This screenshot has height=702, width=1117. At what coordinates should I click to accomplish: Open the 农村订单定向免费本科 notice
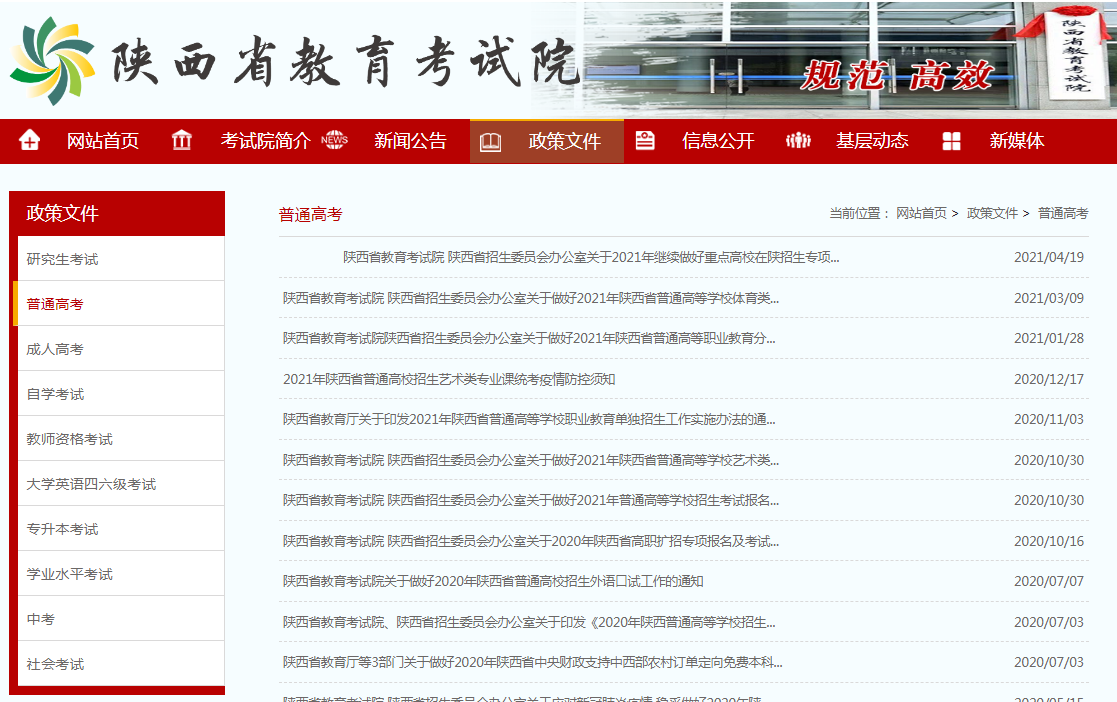532,662
